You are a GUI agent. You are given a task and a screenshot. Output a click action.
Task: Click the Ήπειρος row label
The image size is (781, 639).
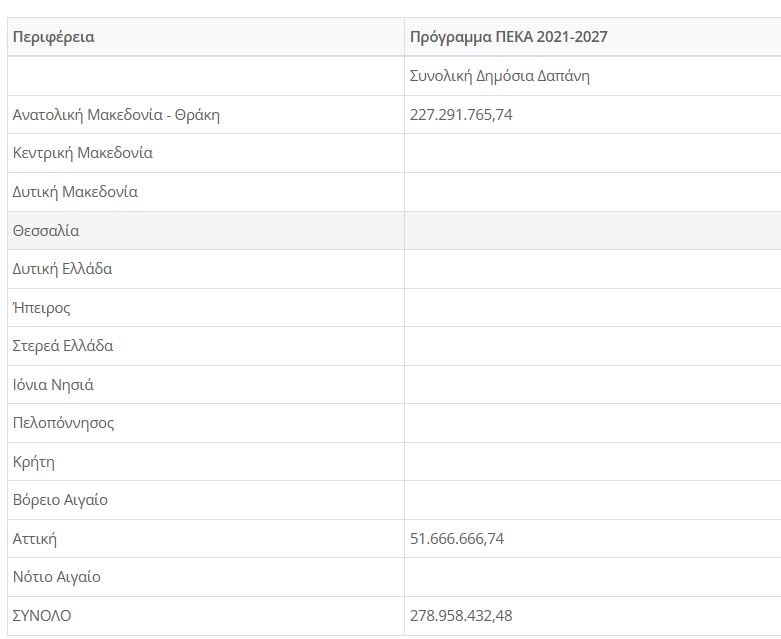pos(41,308)
